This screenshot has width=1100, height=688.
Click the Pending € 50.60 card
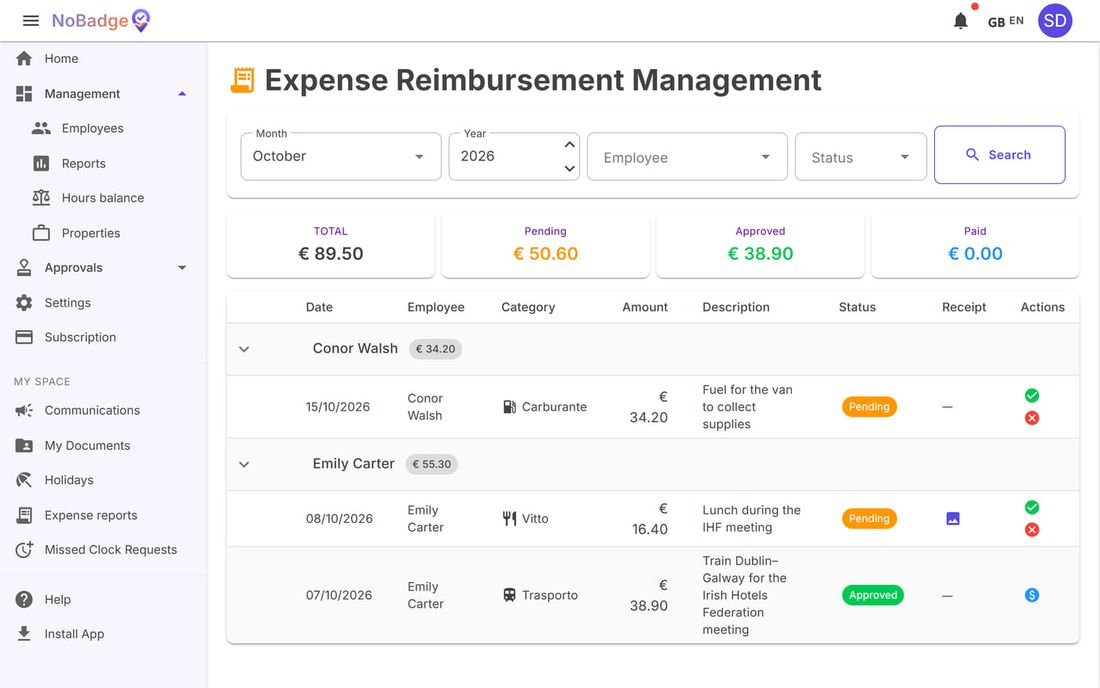pyautogui.click(x=545, y=245)
